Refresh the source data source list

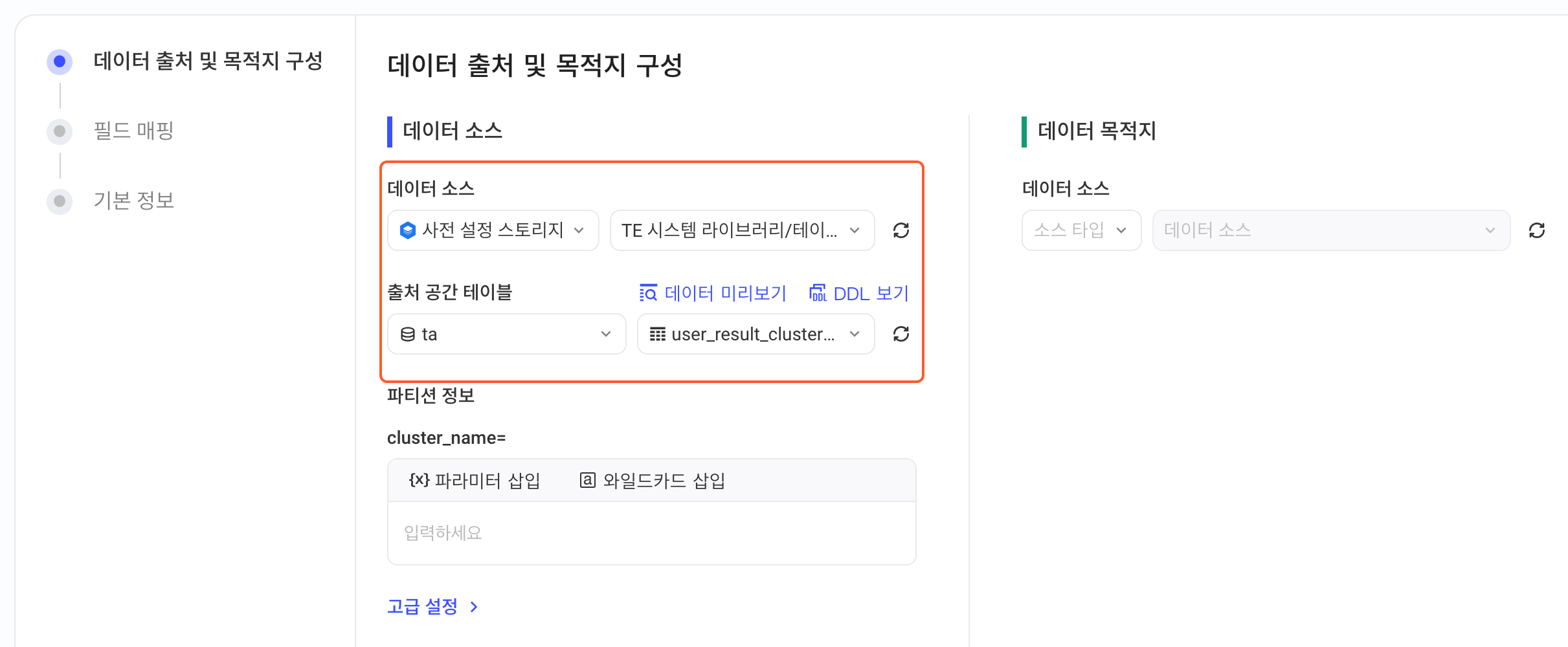(x=901, y=230)
